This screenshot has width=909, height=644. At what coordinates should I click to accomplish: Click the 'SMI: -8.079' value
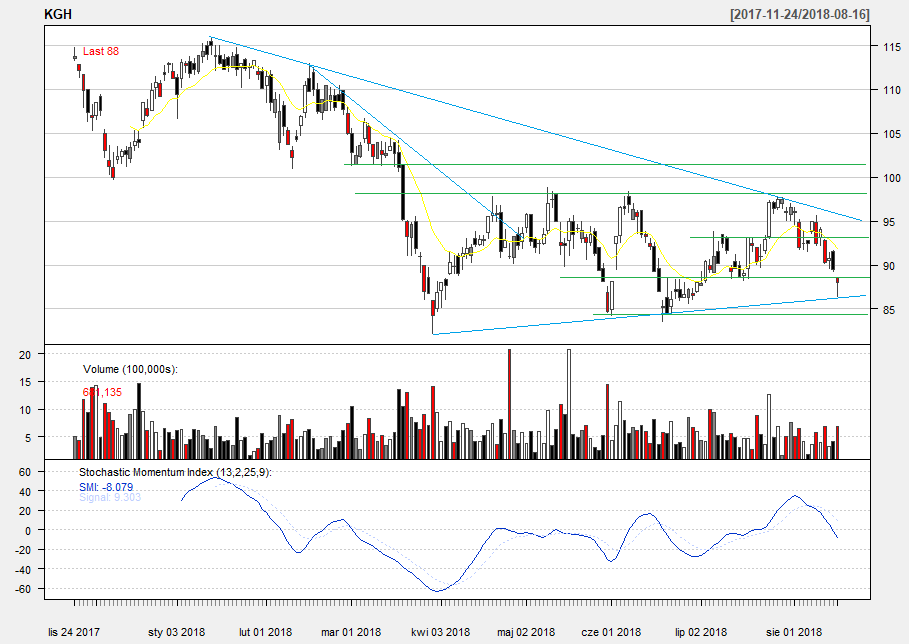point(106,487)
